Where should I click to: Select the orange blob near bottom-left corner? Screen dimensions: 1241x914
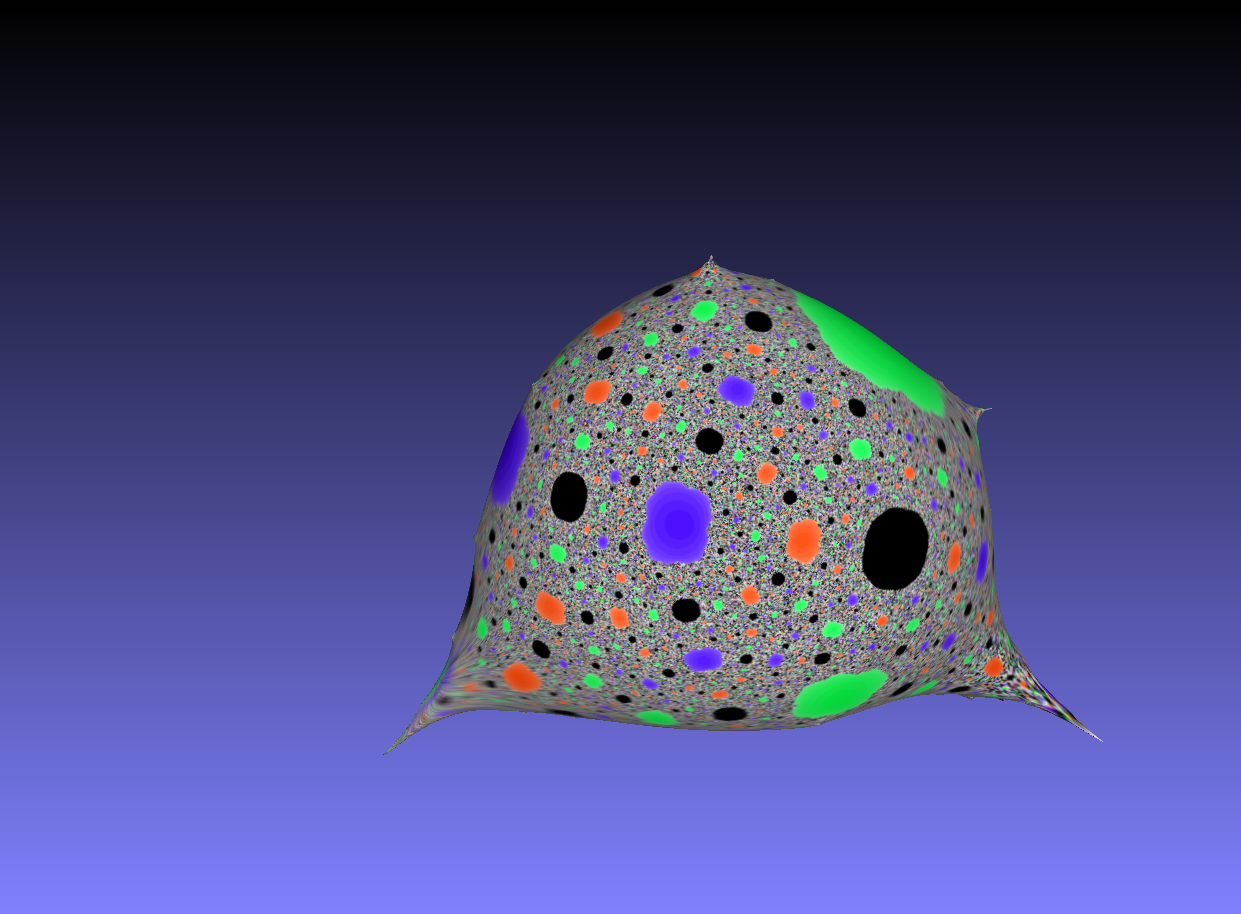coord(521,677)
